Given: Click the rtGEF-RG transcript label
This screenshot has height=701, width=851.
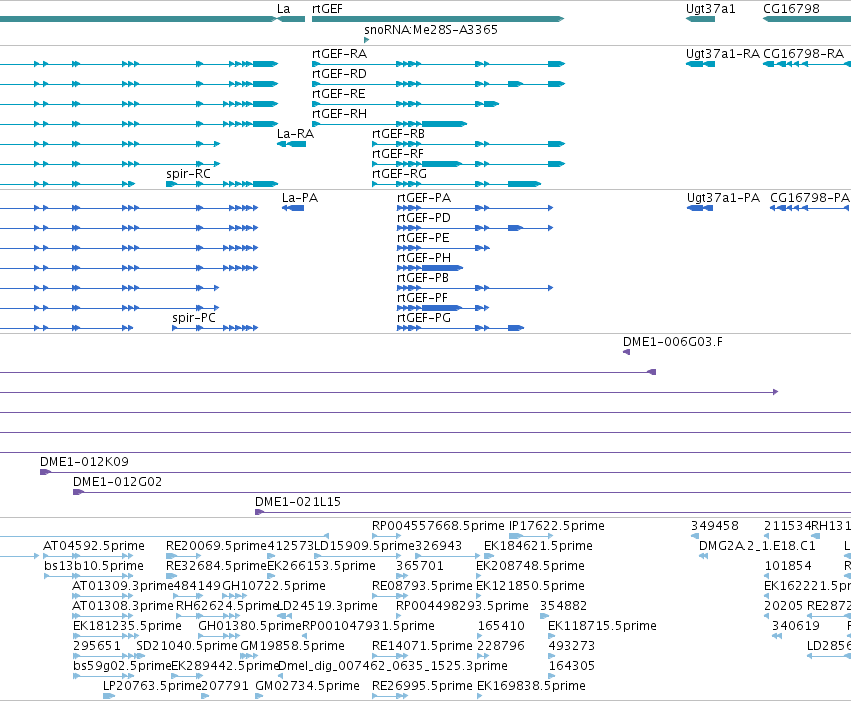Looking at the screenshot, I should [399, 174].
